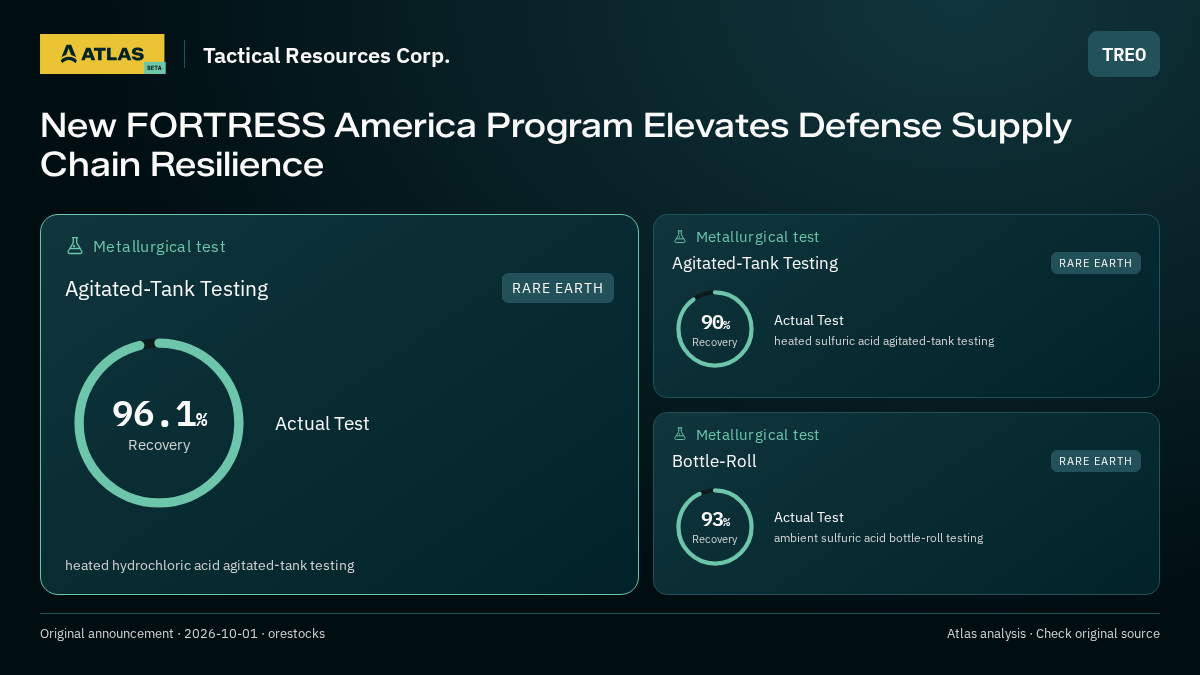1200x675 pixels.
Task: Click the RARE EARTH tag in the 90% card
Action: point(1096,263)
